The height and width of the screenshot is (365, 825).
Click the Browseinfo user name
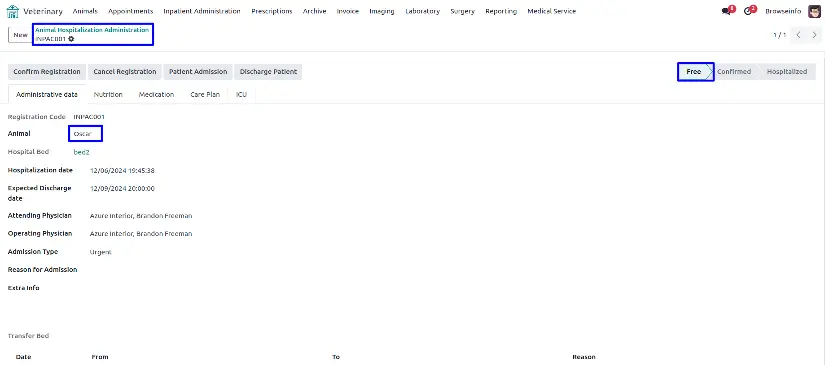pyautogui.click(x=783, y=11)
